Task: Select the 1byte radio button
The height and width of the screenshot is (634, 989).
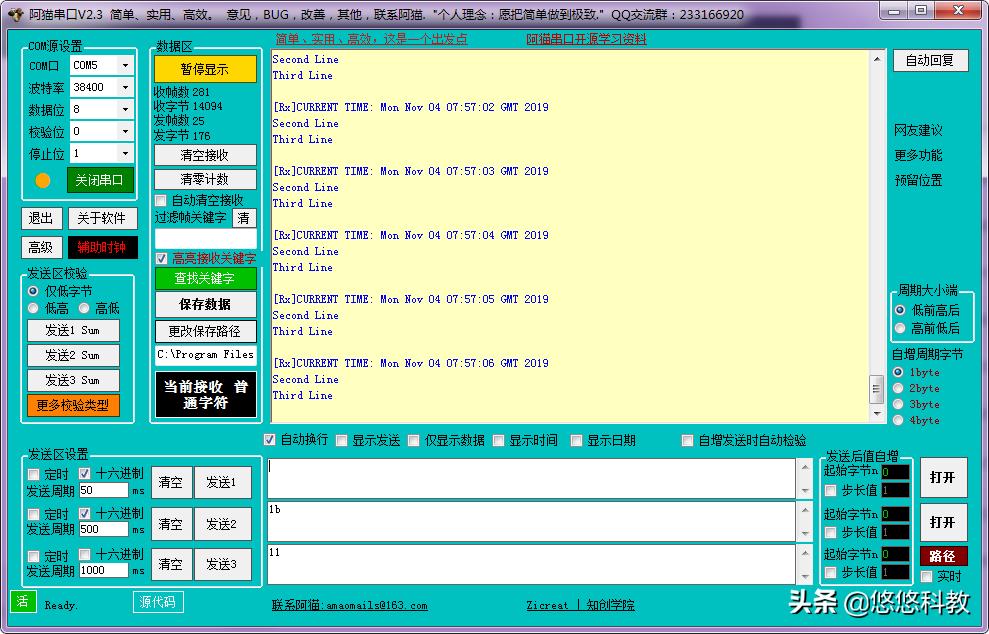Action: tap(898, 372)
